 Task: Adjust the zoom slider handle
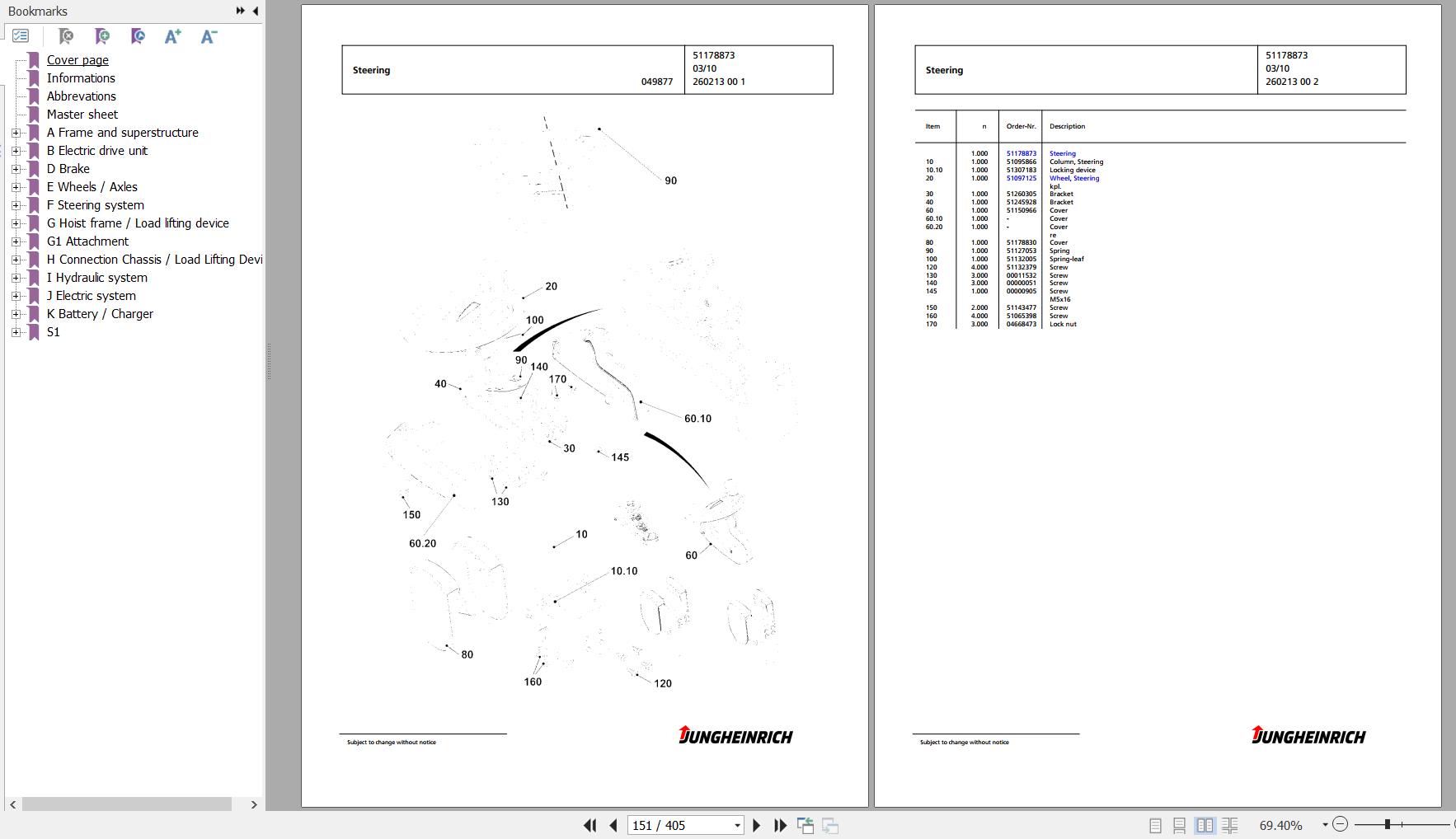coord(1388,824)
